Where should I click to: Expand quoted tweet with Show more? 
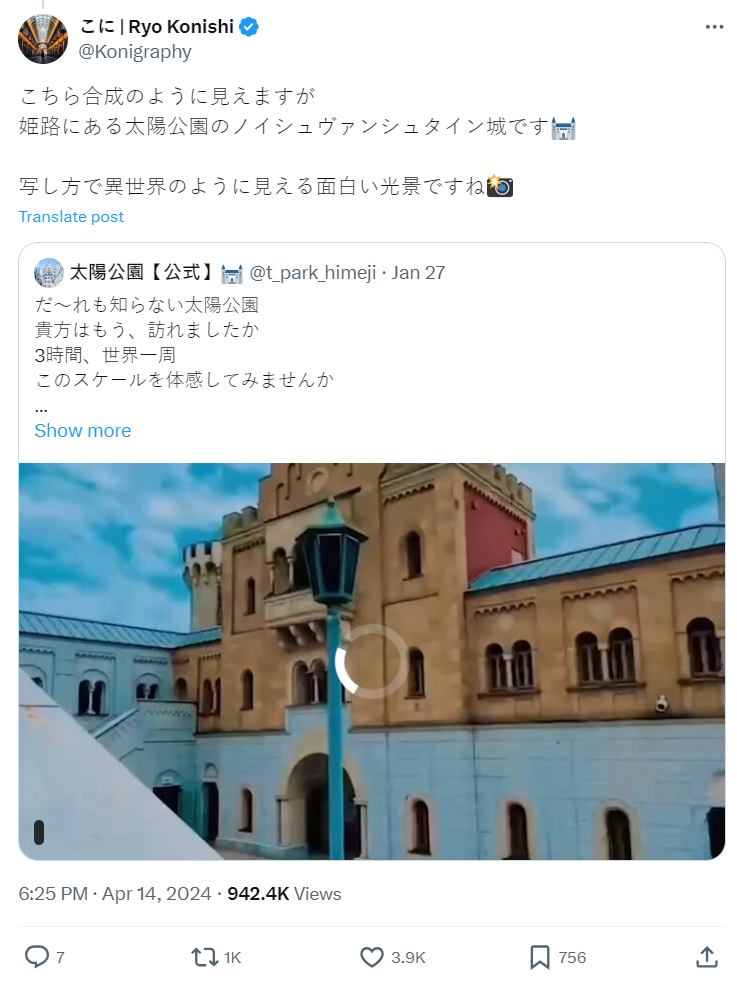coord(83,431)
